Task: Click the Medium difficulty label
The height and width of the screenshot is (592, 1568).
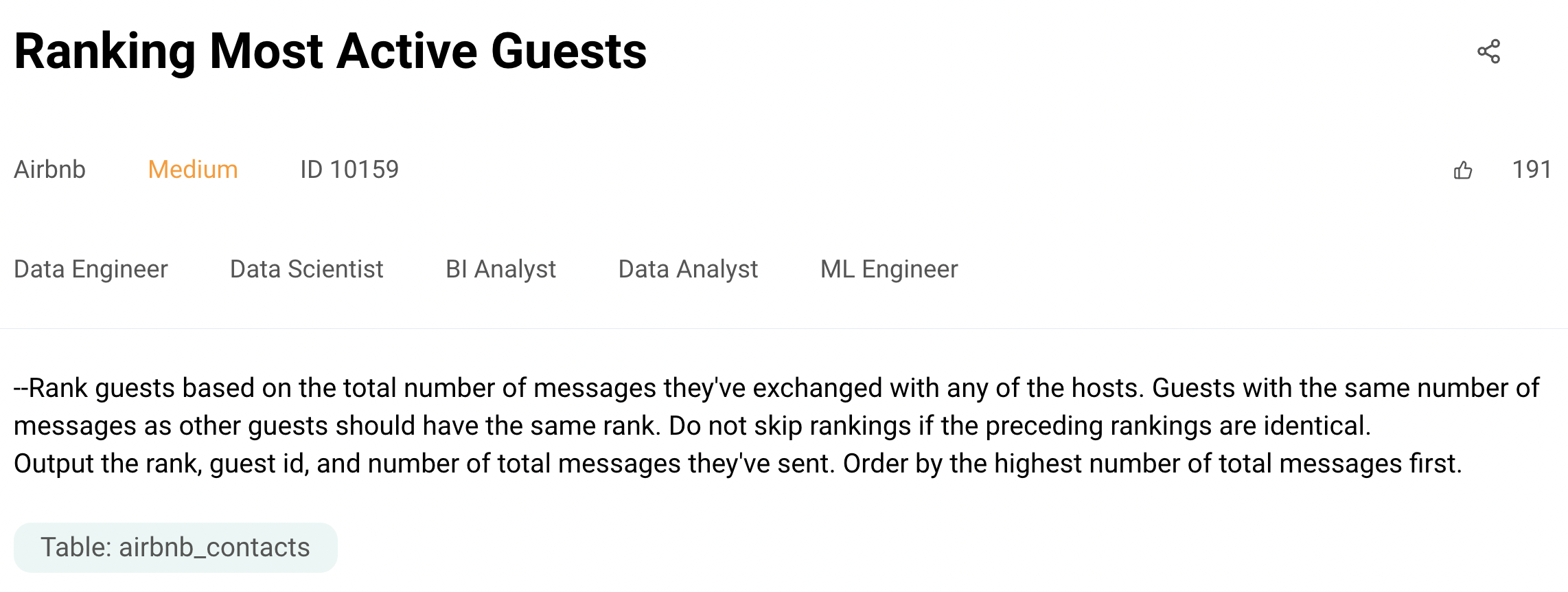Action: click(x=193, y=170)
